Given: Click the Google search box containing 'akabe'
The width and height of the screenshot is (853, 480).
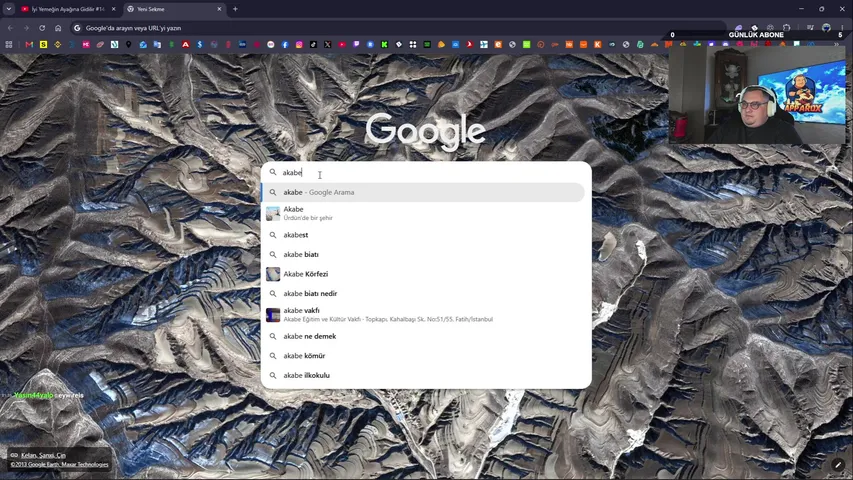Looking at the screenshot, I should pyautogui.click(x=426, y=173).
